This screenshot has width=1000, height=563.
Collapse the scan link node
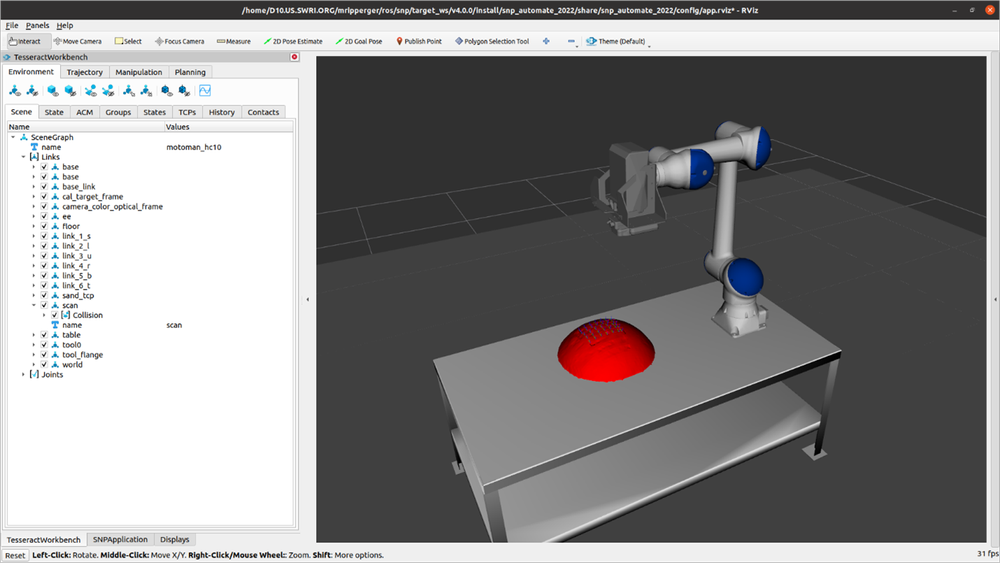34,305
